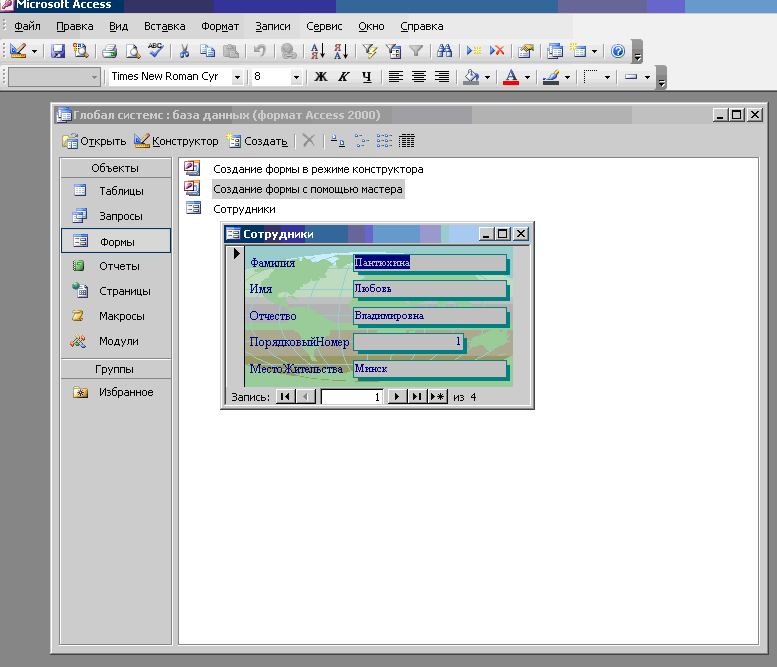Select Таблицы in the Objects pane
This screenshot has height=667, width=777.
[x=116, y=191]
